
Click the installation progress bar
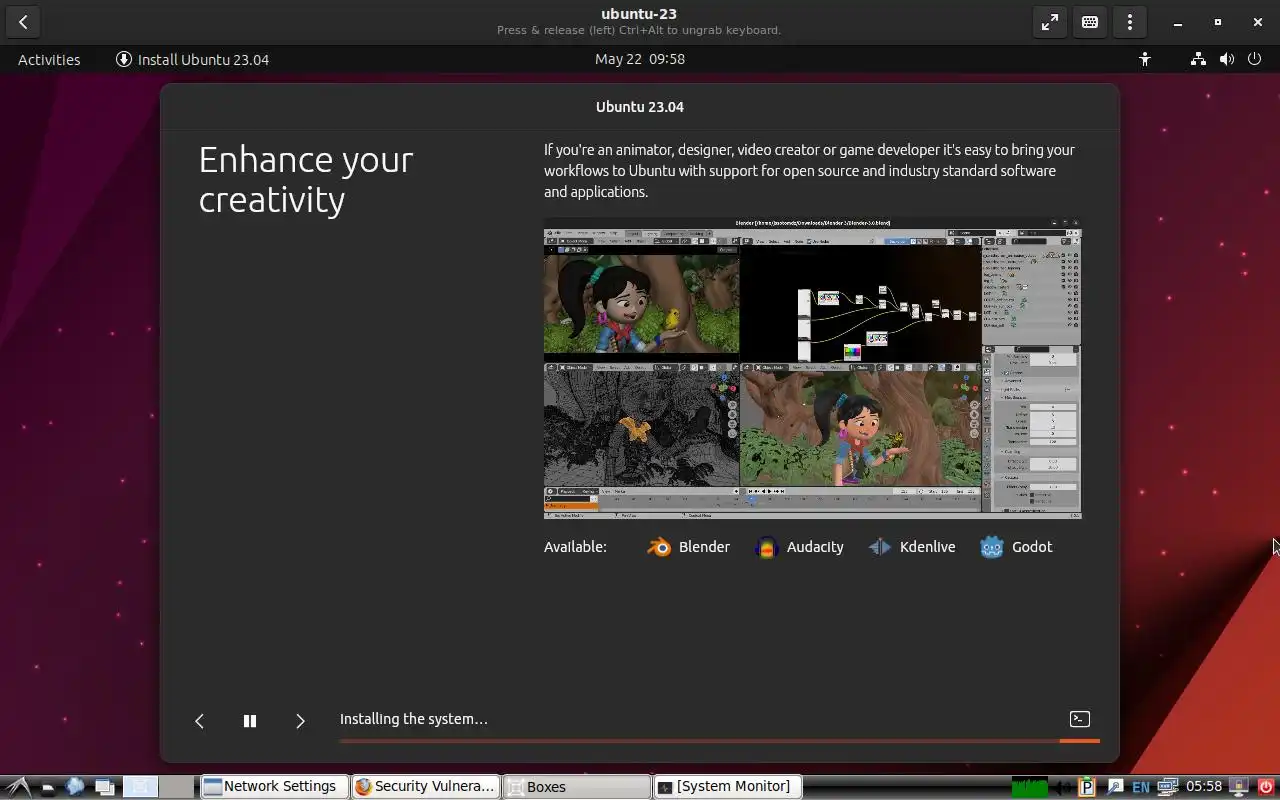719,741
